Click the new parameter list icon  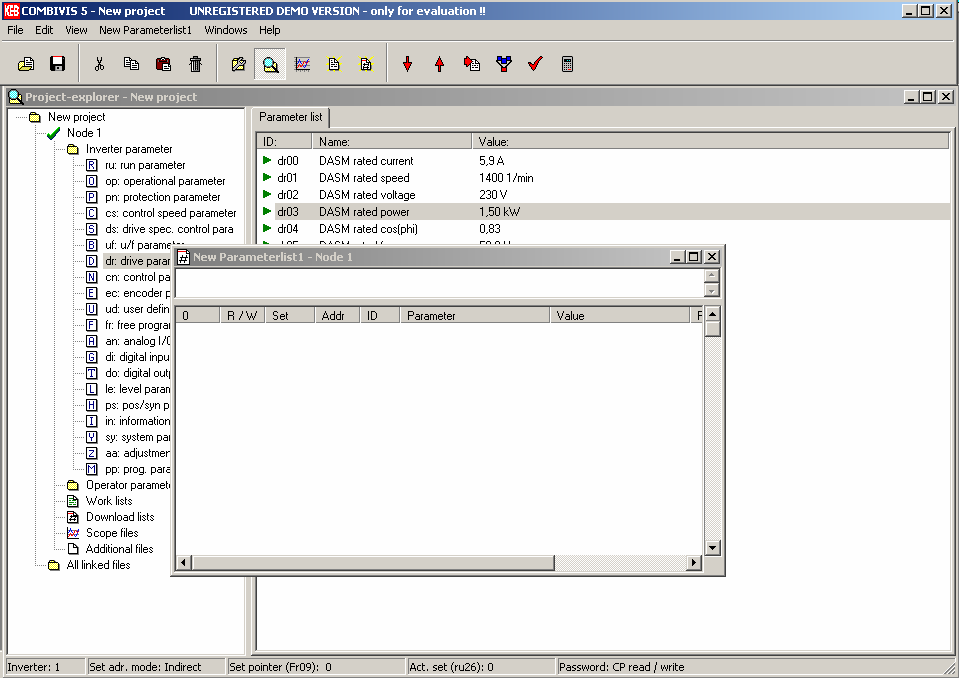[x=334, y=64]
